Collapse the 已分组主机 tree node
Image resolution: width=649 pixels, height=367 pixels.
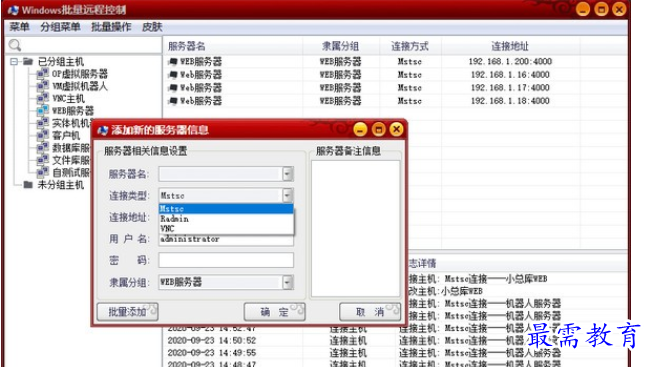pyautogui.click(x=14, y=62)
